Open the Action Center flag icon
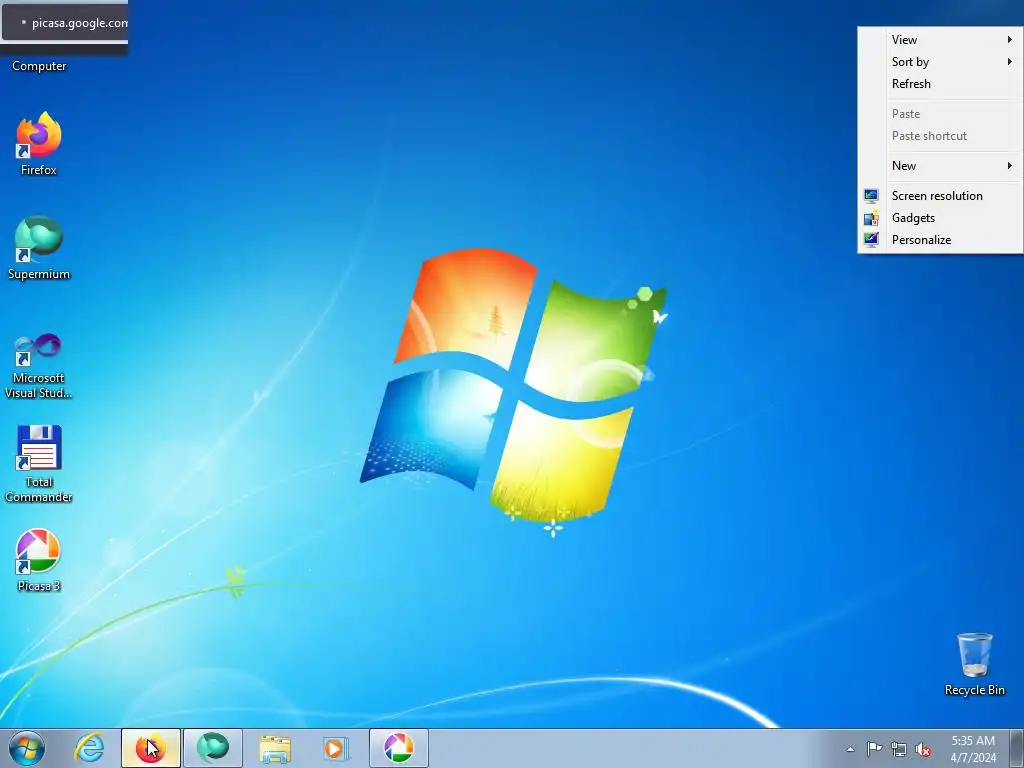 tap(874, 749)
